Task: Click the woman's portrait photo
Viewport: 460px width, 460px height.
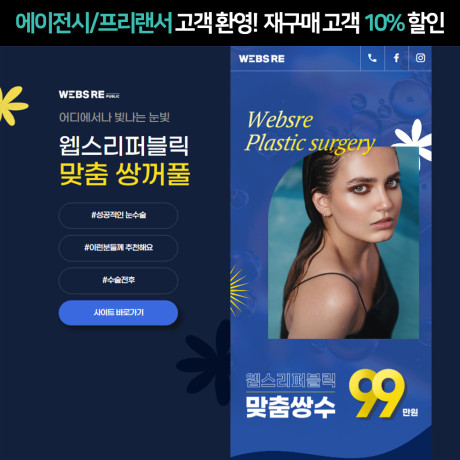Action: tap(343, 243)
